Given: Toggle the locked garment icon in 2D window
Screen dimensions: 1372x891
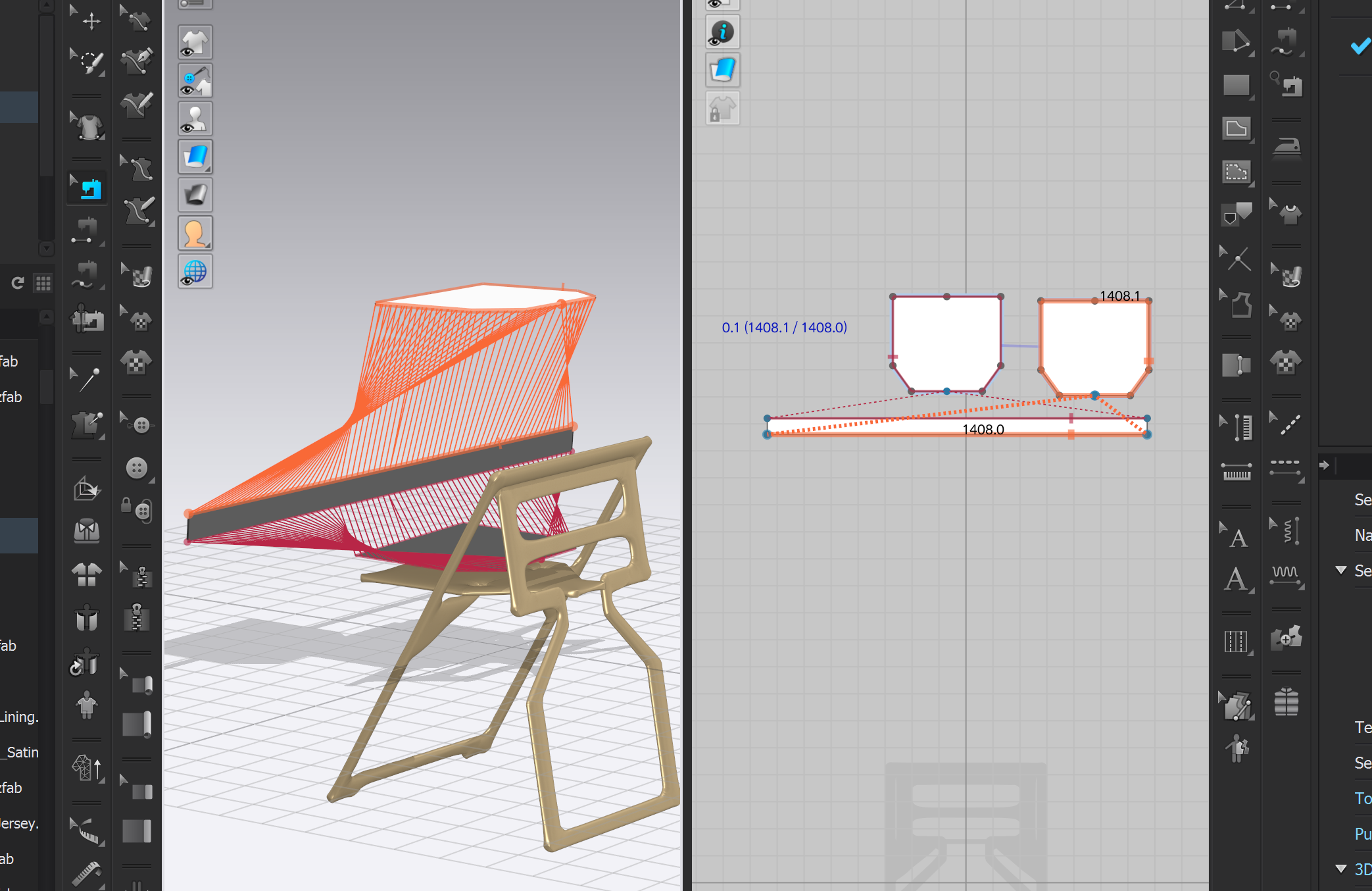Looking at the screenshot, I should 723,109.
